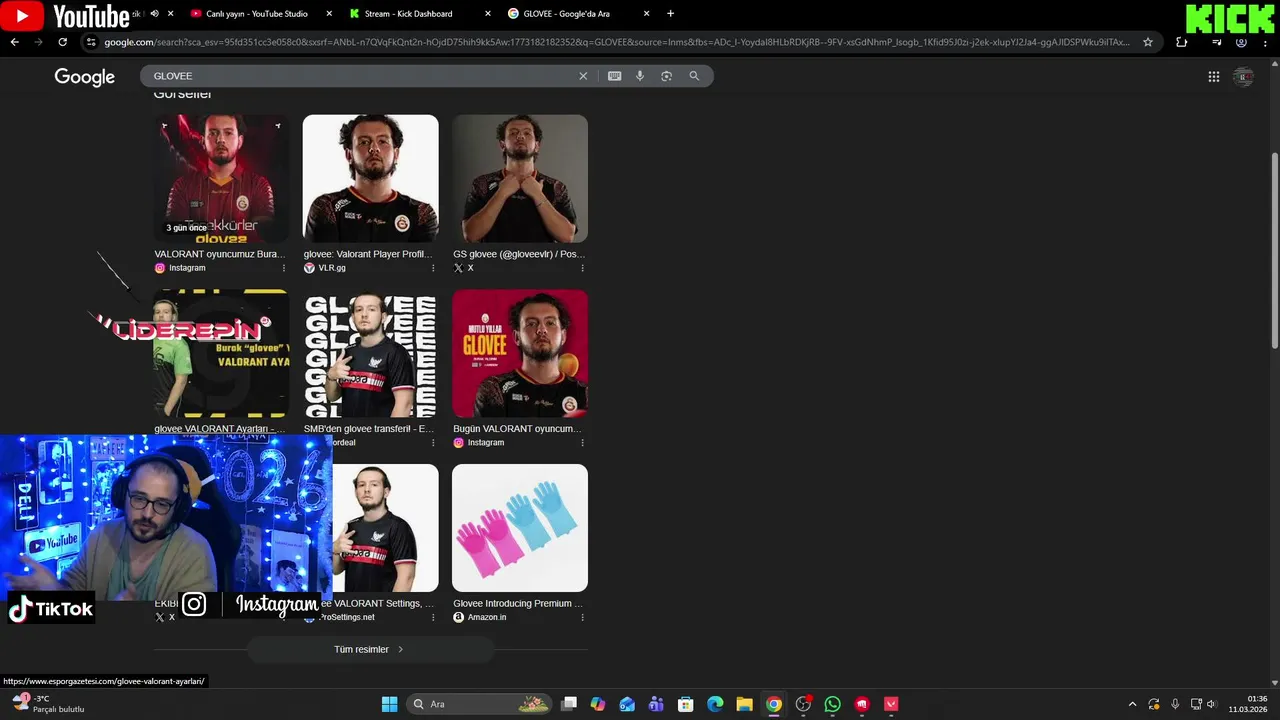Open File Explorer from the taskbar
Screen dimensions: 1280x720
744,704
